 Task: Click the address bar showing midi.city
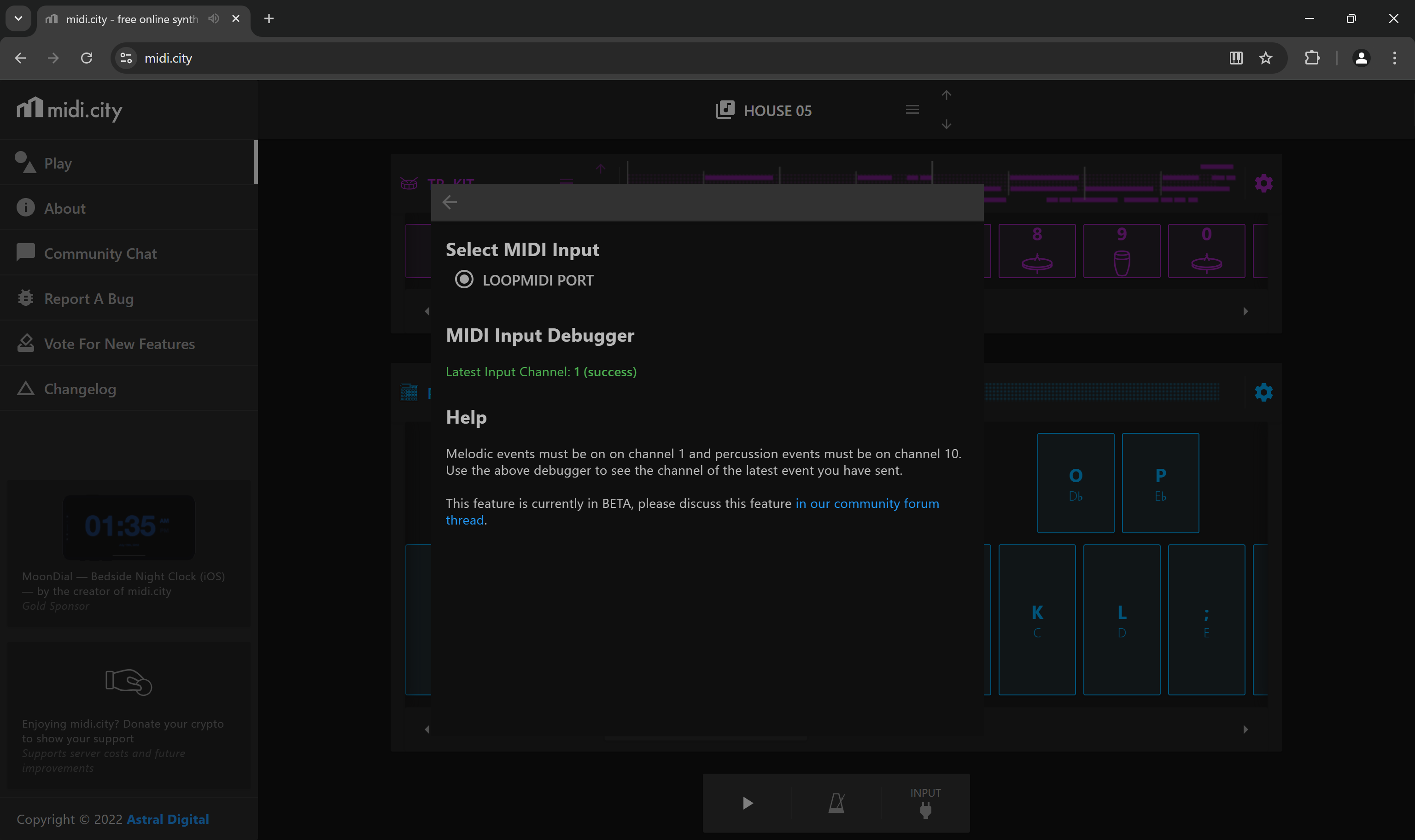679,58
